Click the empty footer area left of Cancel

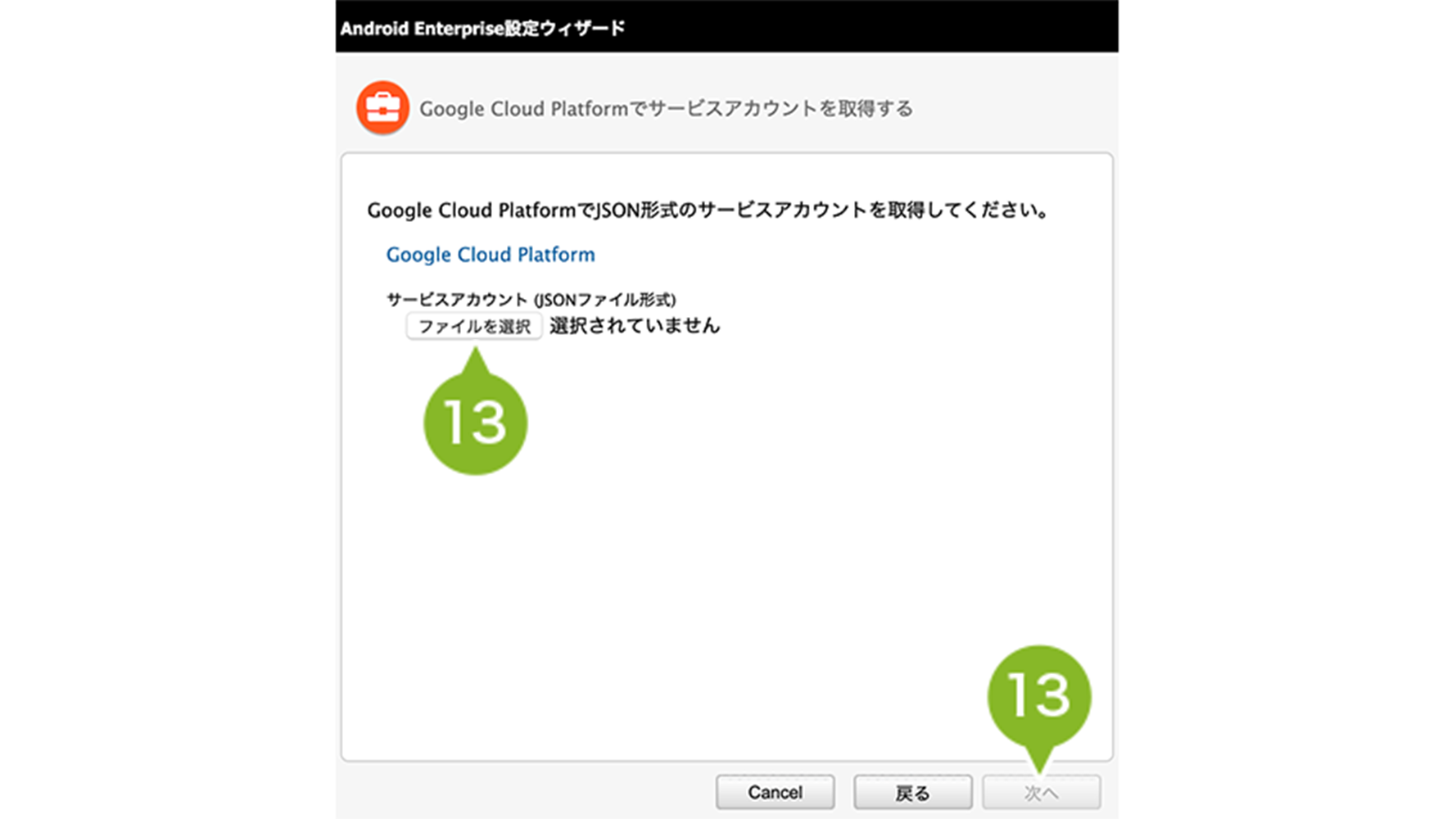point(524,791)
